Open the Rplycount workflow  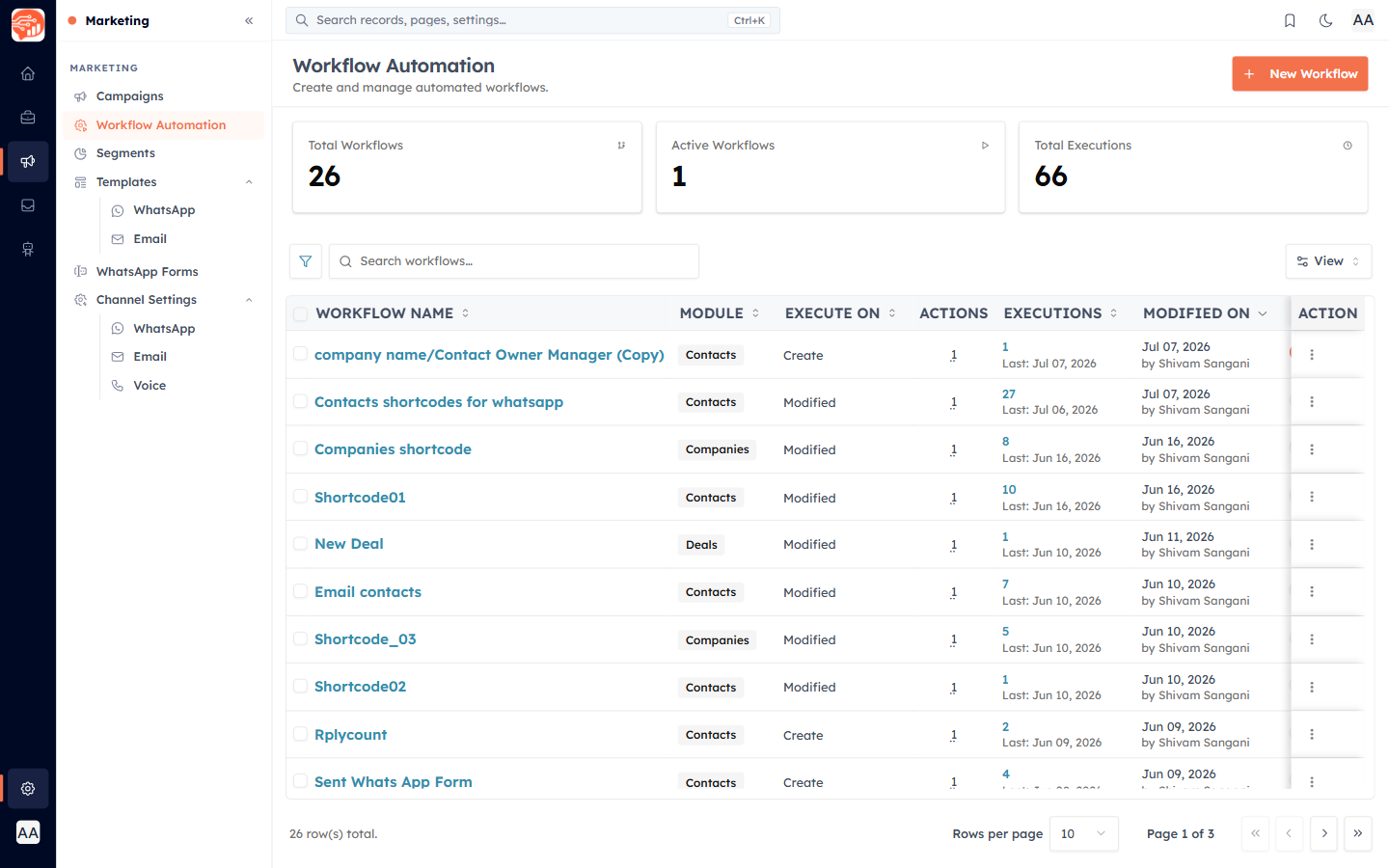350,735
